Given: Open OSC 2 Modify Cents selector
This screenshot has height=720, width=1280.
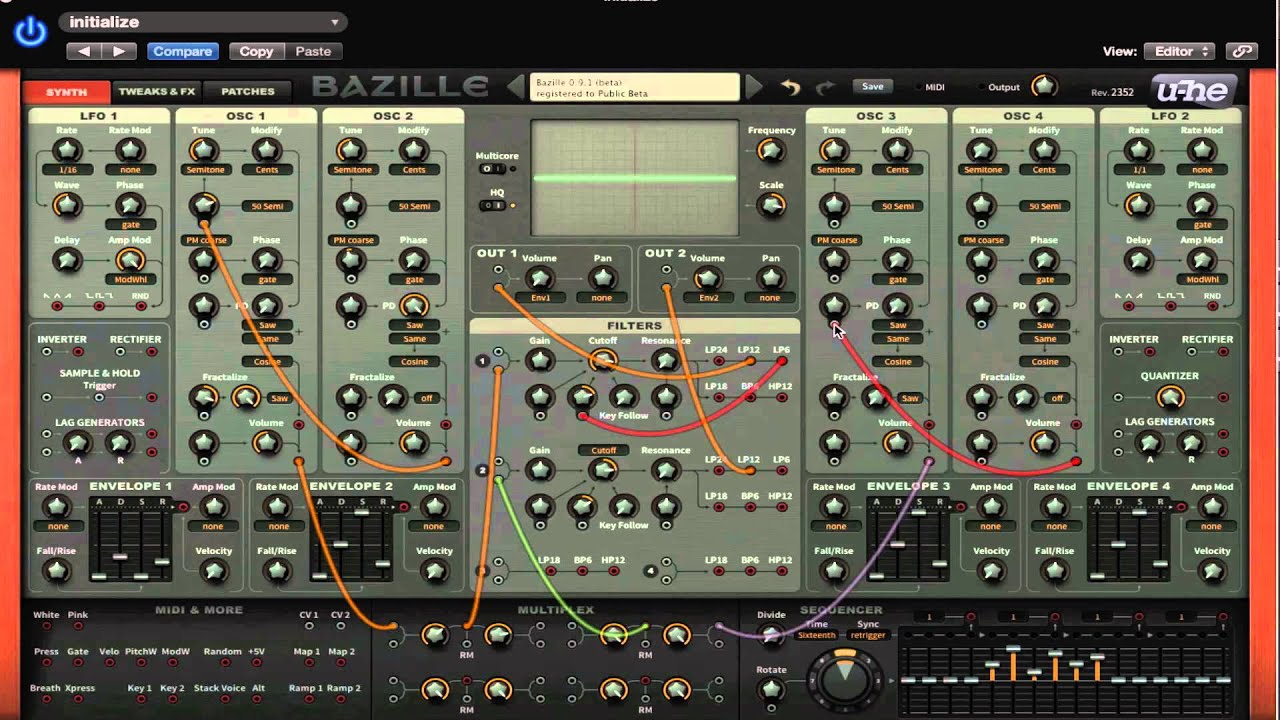Looking at the screenshot, I should (x=413, y=170).
